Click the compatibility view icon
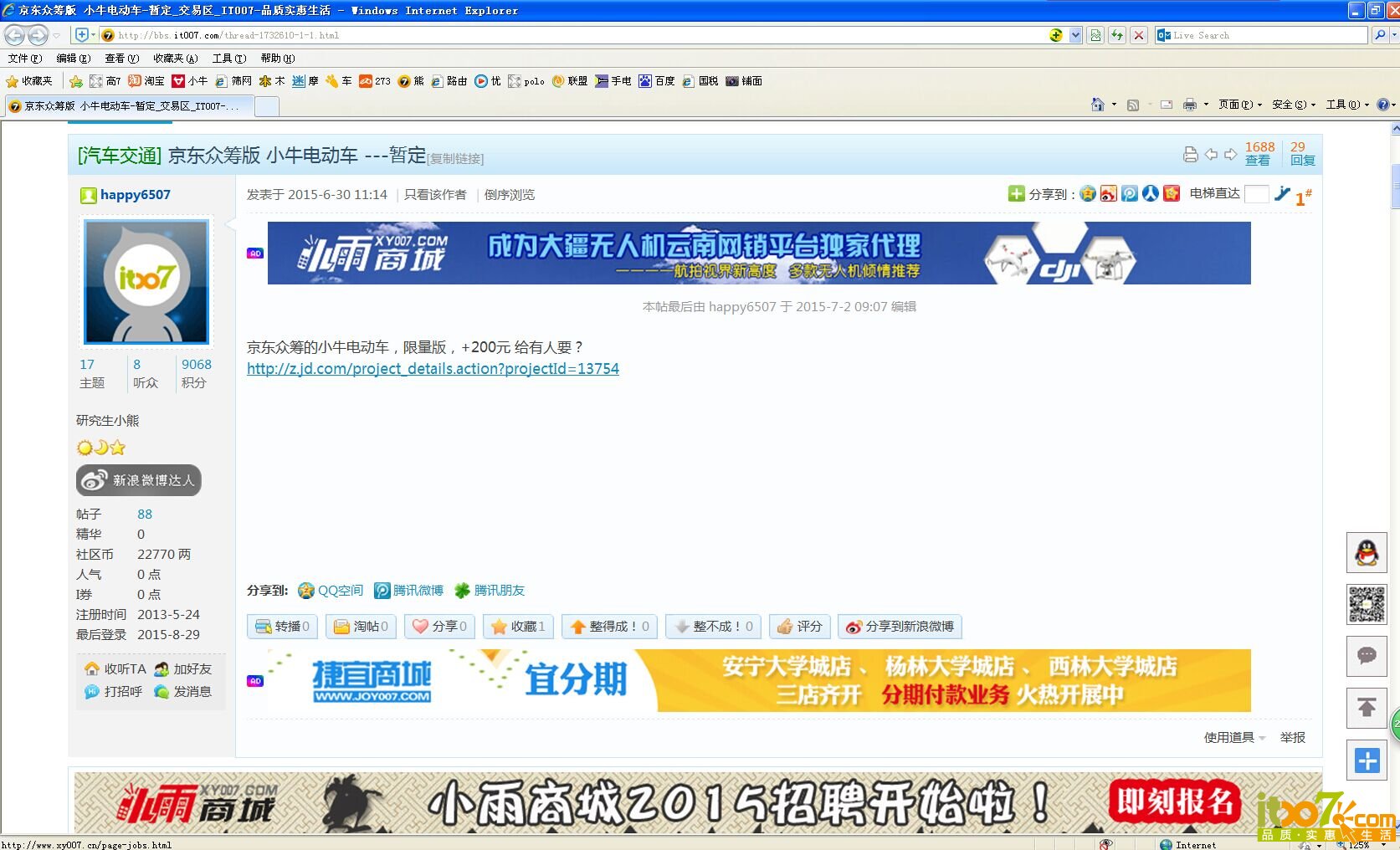The height and width of the screenshot is (850, 1400). click(1095, 35)
